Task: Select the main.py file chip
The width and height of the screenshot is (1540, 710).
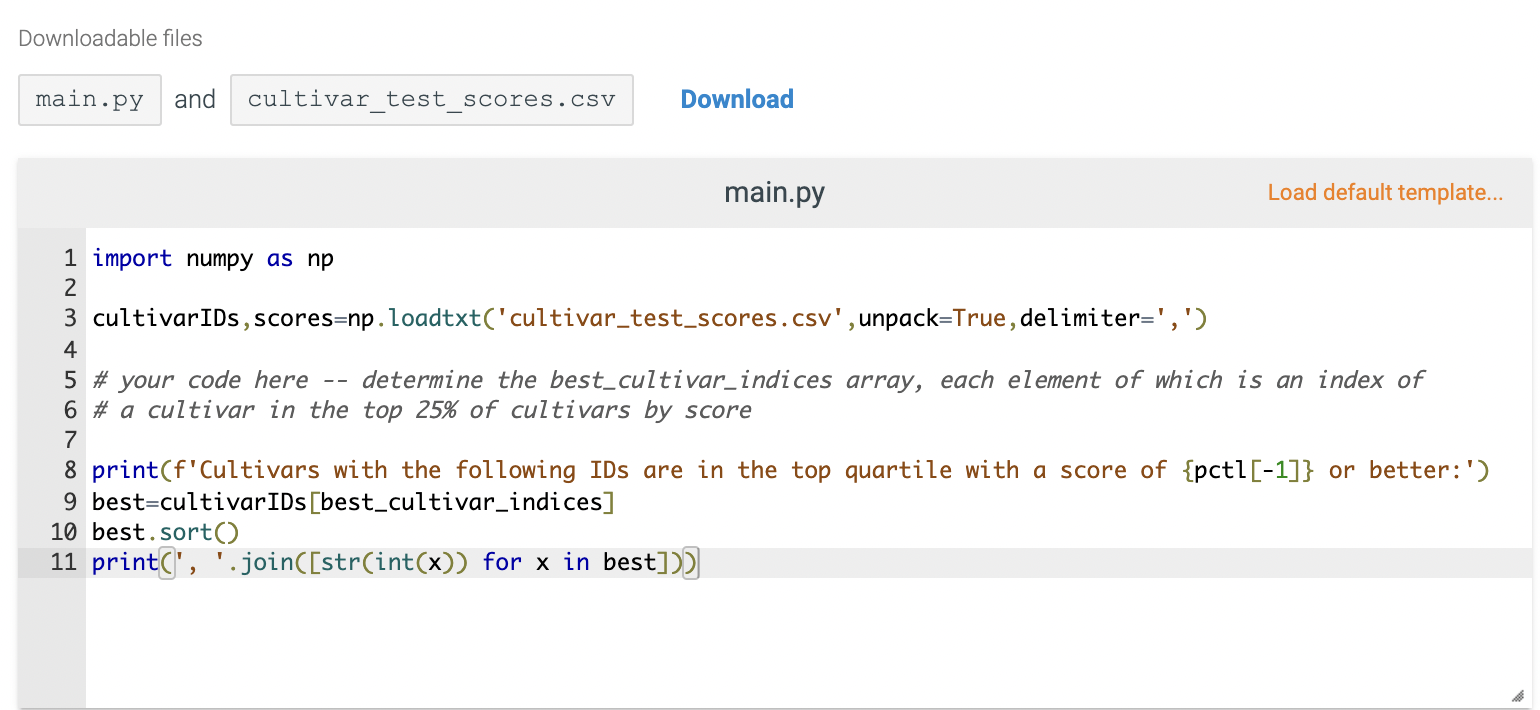Action: click(89, 99)
